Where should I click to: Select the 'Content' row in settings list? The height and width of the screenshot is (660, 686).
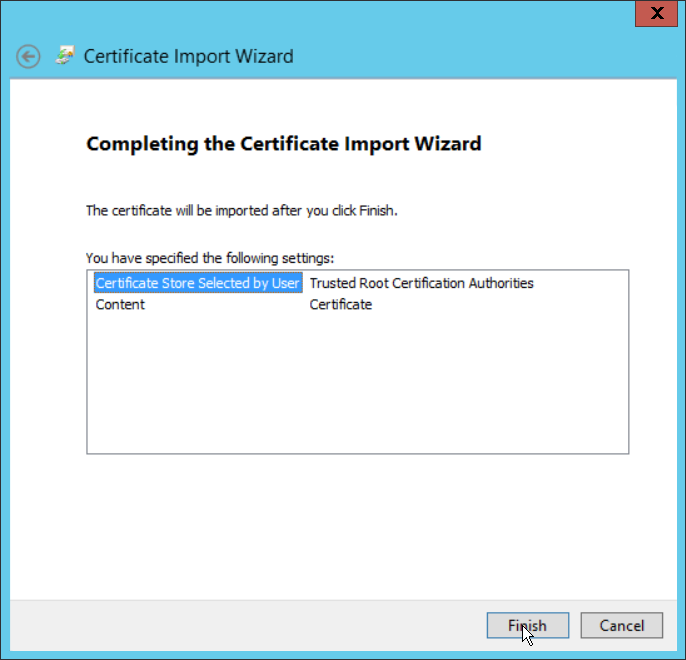120,305
